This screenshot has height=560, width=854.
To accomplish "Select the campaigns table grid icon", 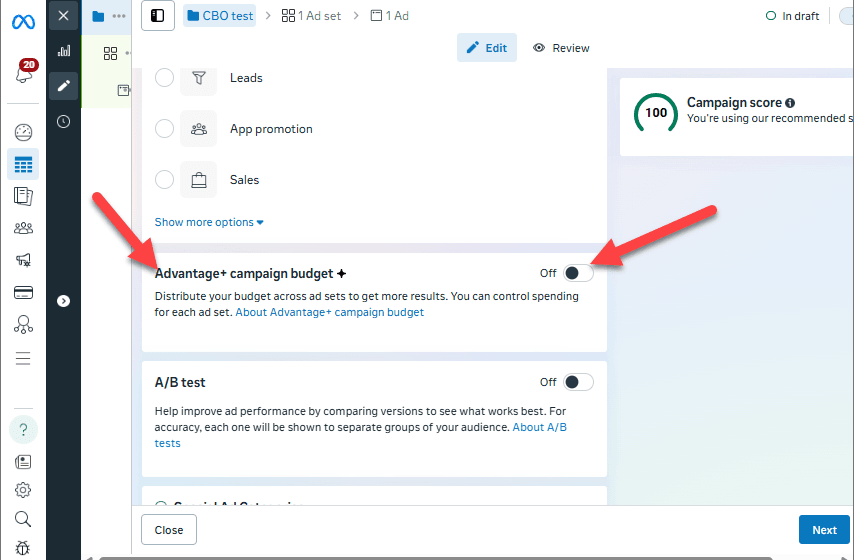I will point(23,164).
